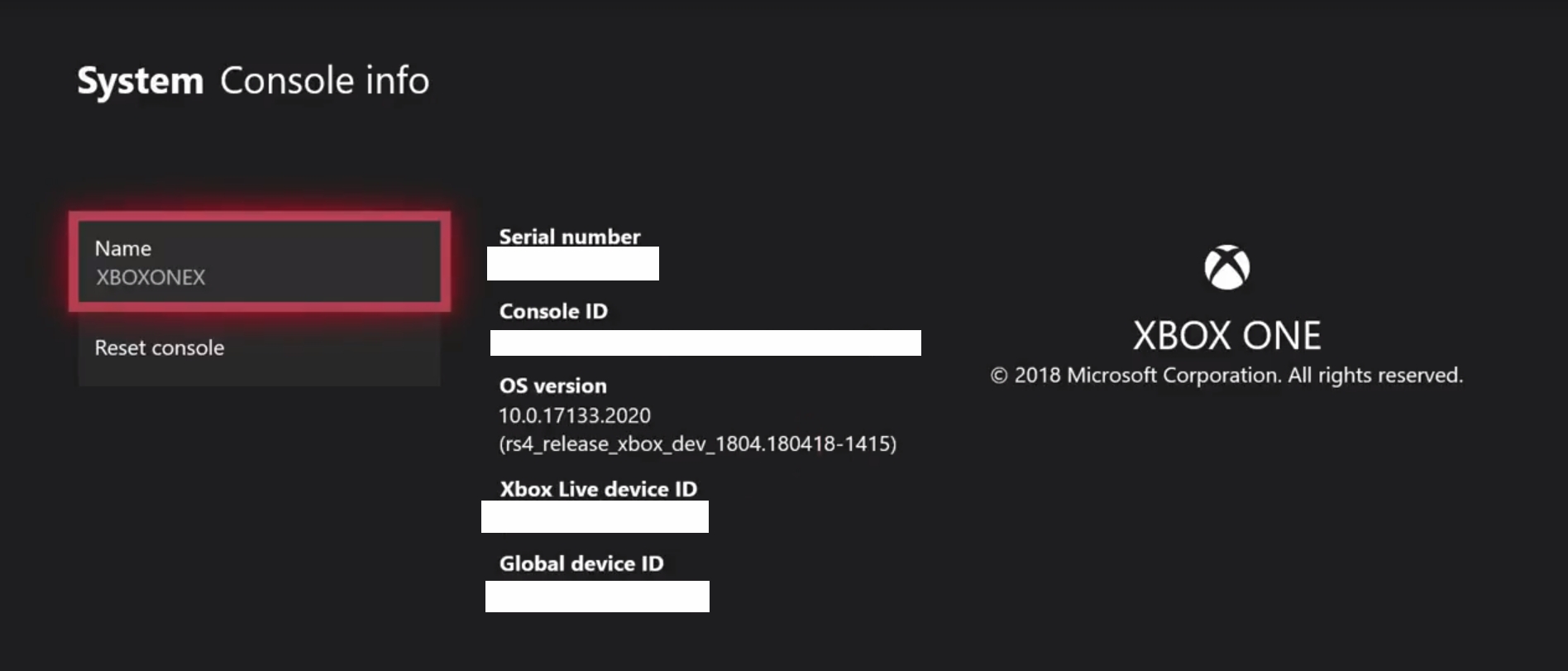Select the redacted Xbox Live device ID field
The image size is (1568, 671).
point(594,516)
